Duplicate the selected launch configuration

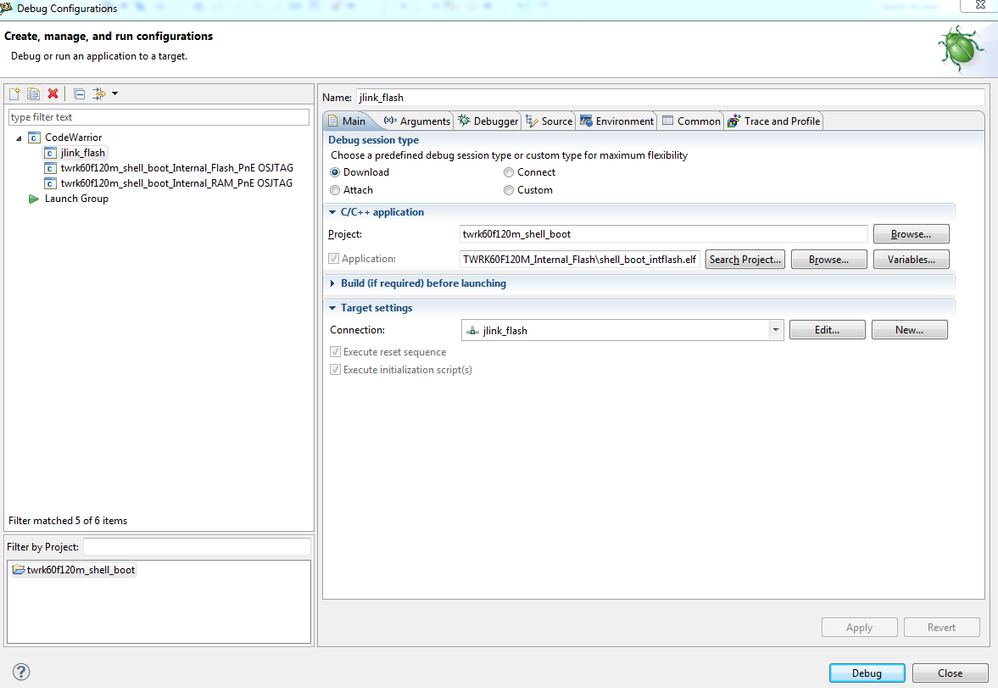click(x=34, y=94)
